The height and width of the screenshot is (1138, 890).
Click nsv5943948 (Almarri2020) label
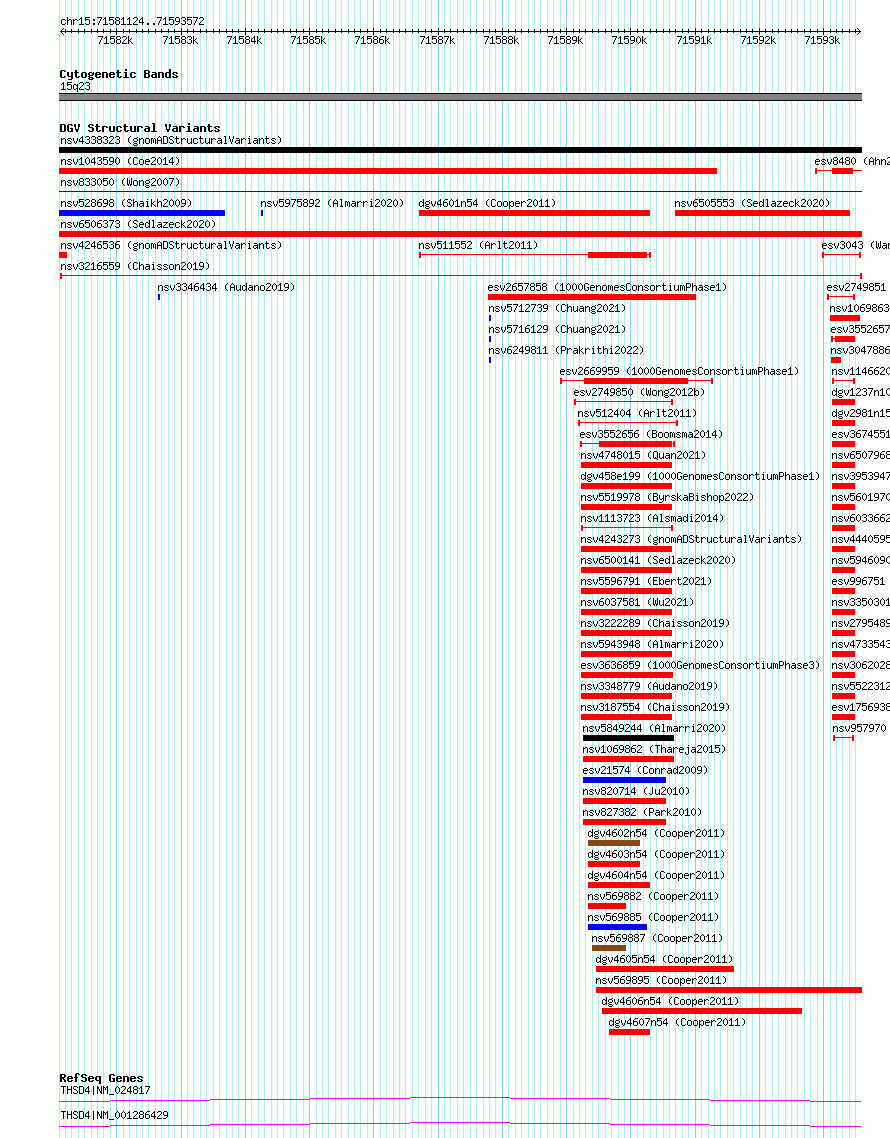click(x=652, y=645)
